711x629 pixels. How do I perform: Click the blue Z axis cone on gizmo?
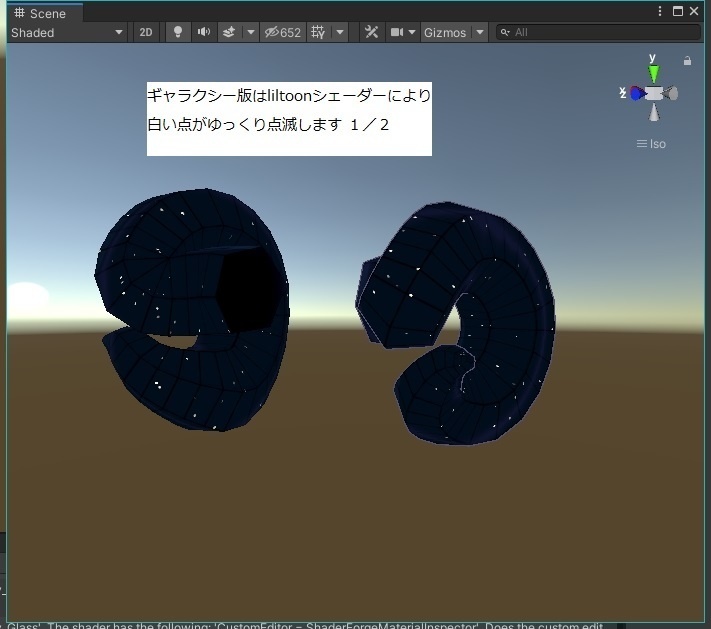click(638, 93)
